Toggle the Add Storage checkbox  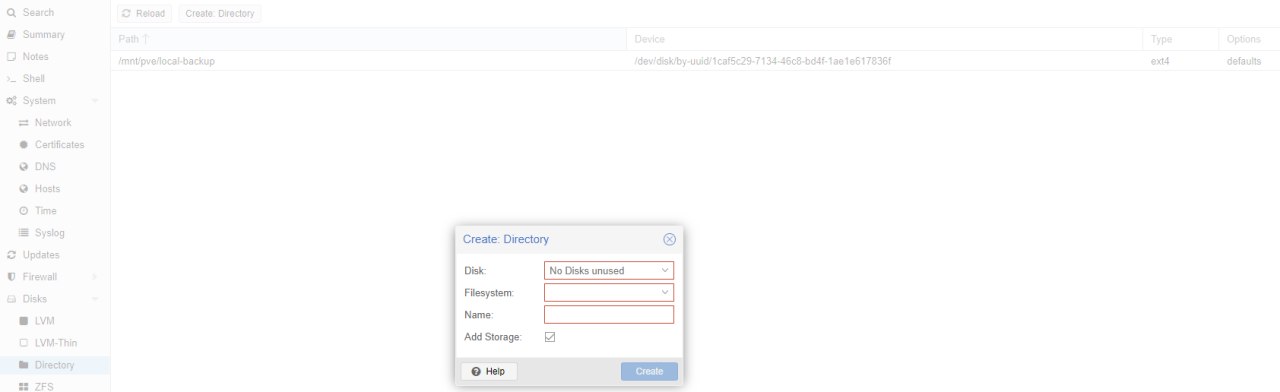coord(550,337)
